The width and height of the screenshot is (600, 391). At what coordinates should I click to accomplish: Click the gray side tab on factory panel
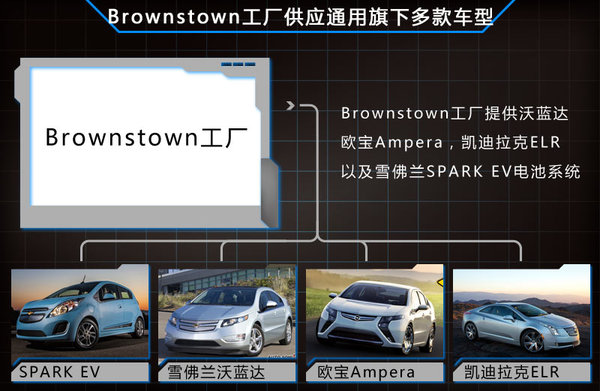tap(270, 193)
